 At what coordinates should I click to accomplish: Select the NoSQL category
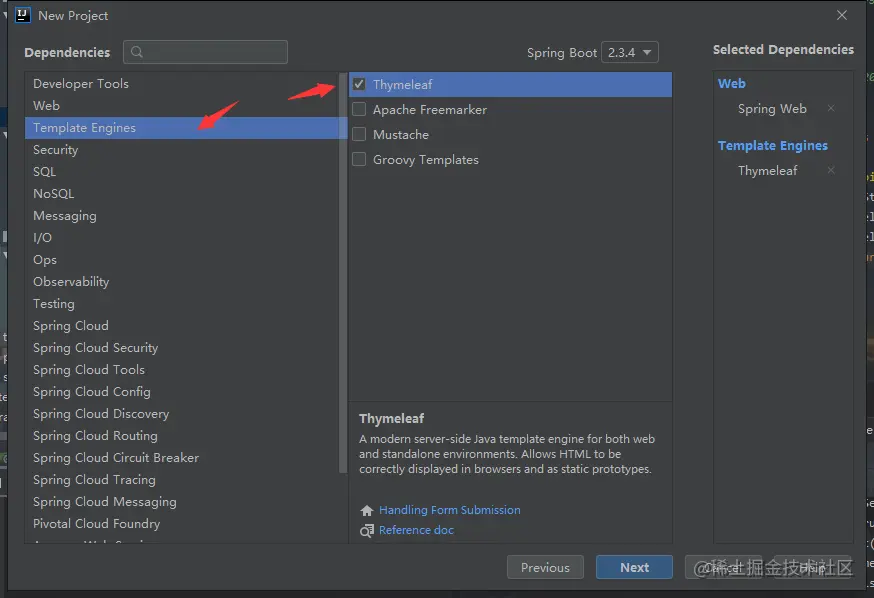[182, 193]
